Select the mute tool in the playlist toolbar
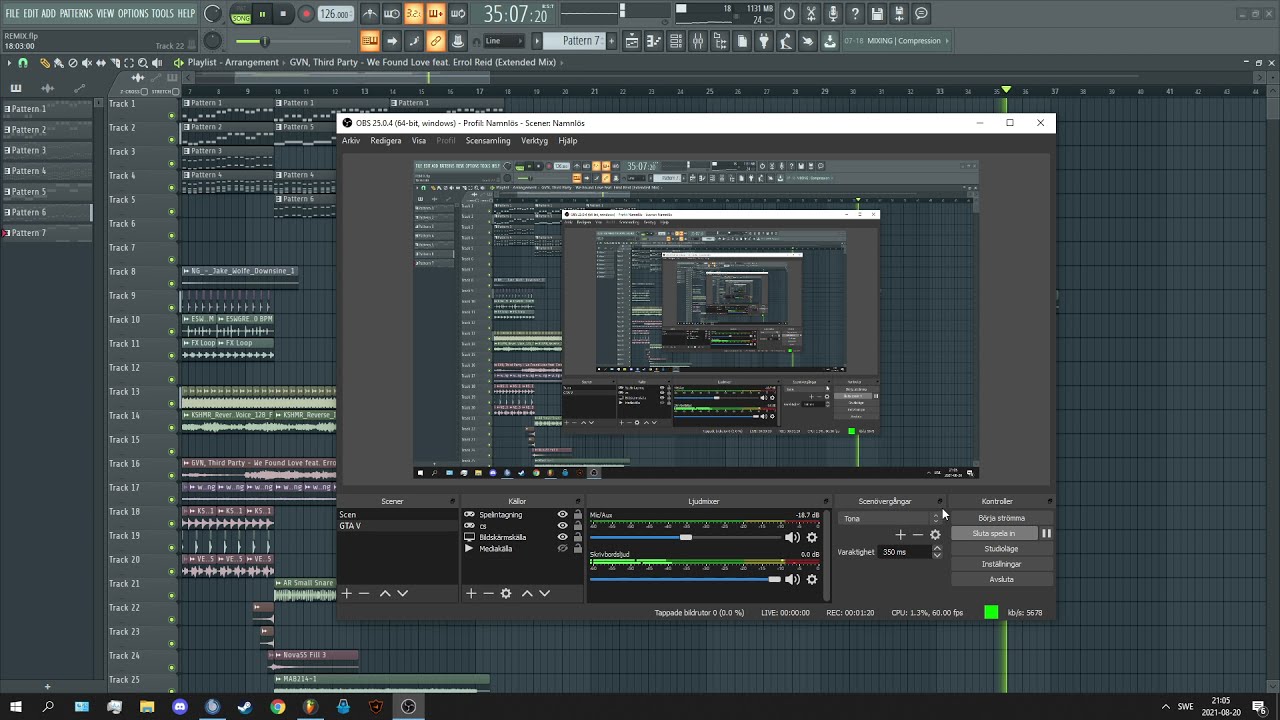The width and height of the screenshot is (1280, 720). pyautogui.click(x=87, y=62)
